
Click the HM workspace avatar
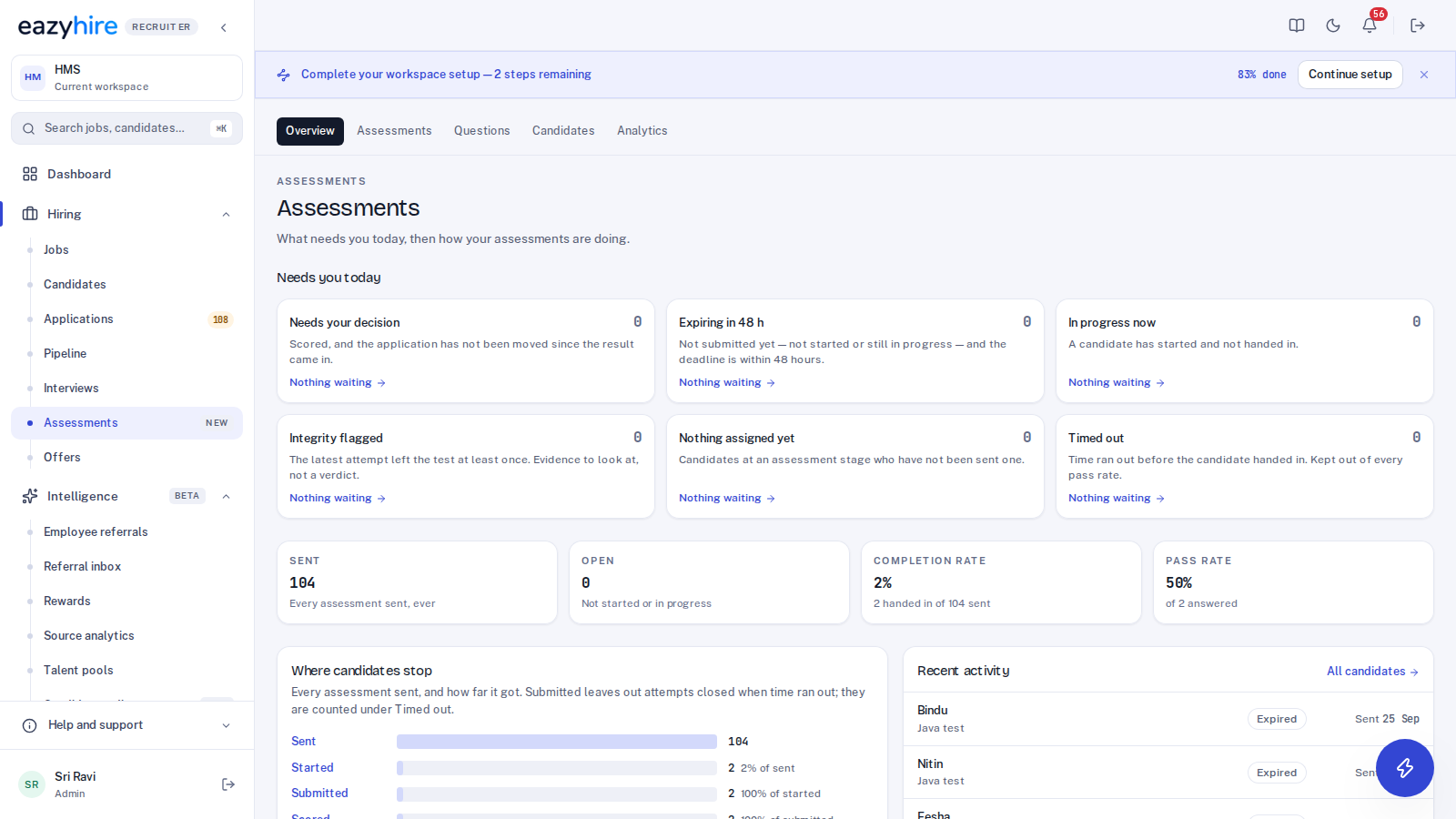33,77
